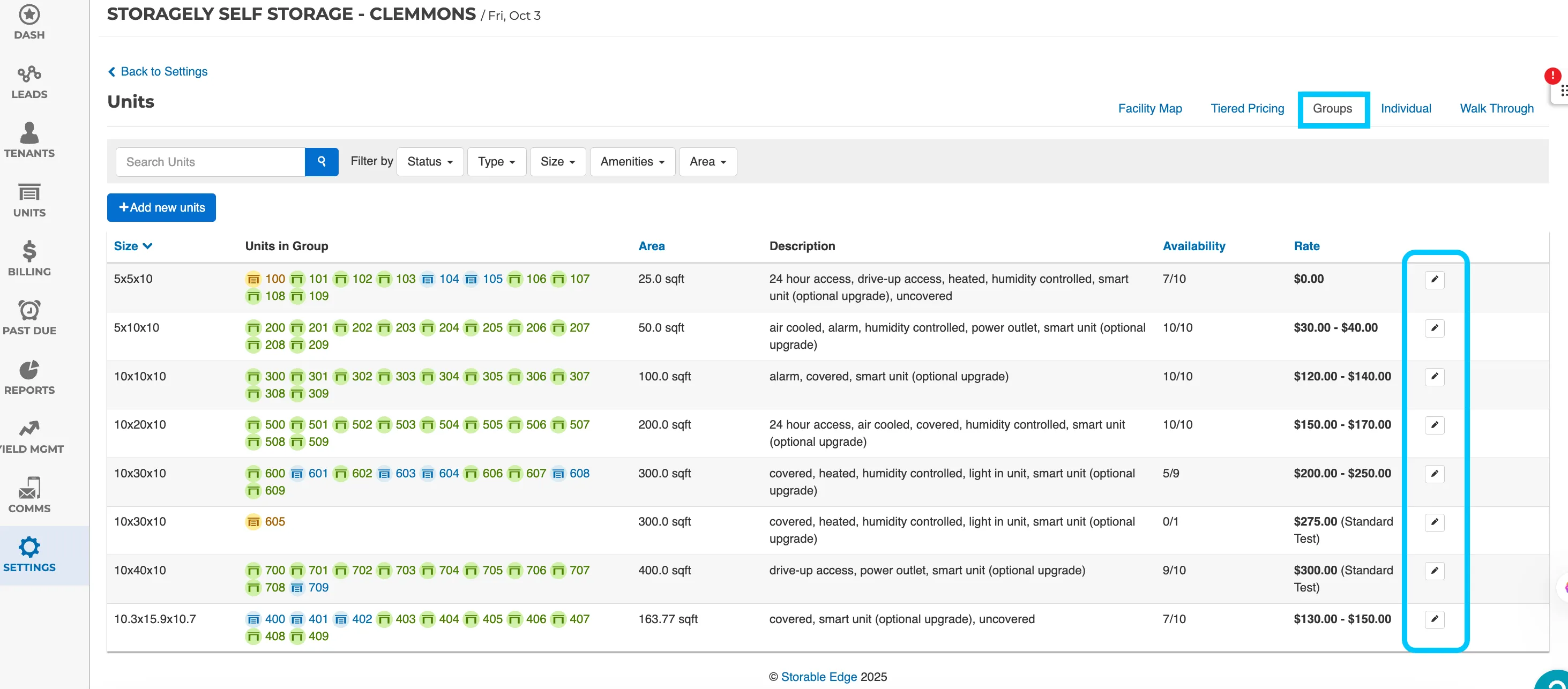The height and width of the screenshot is (689, 1568).
Task: Open the Tenants section
Action: click(x=29, y=140)
